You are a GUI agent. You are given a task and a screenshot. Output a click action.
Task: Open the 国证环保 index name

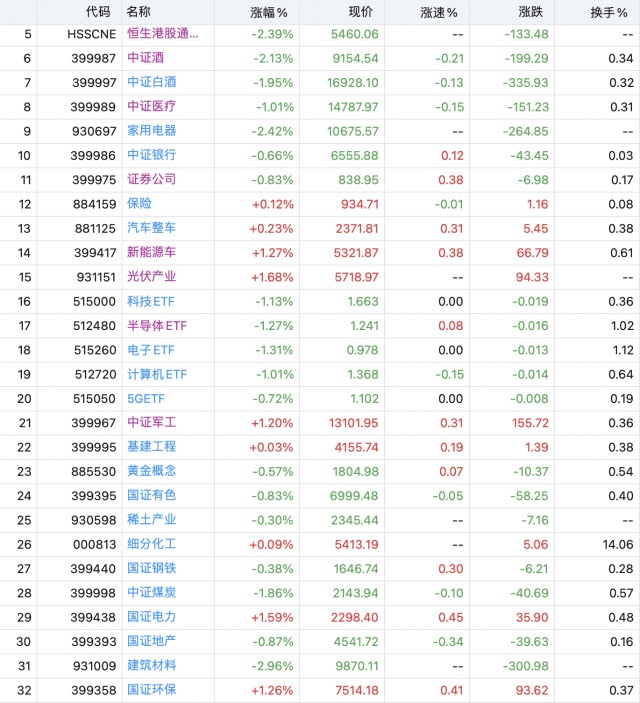[152, 690]
